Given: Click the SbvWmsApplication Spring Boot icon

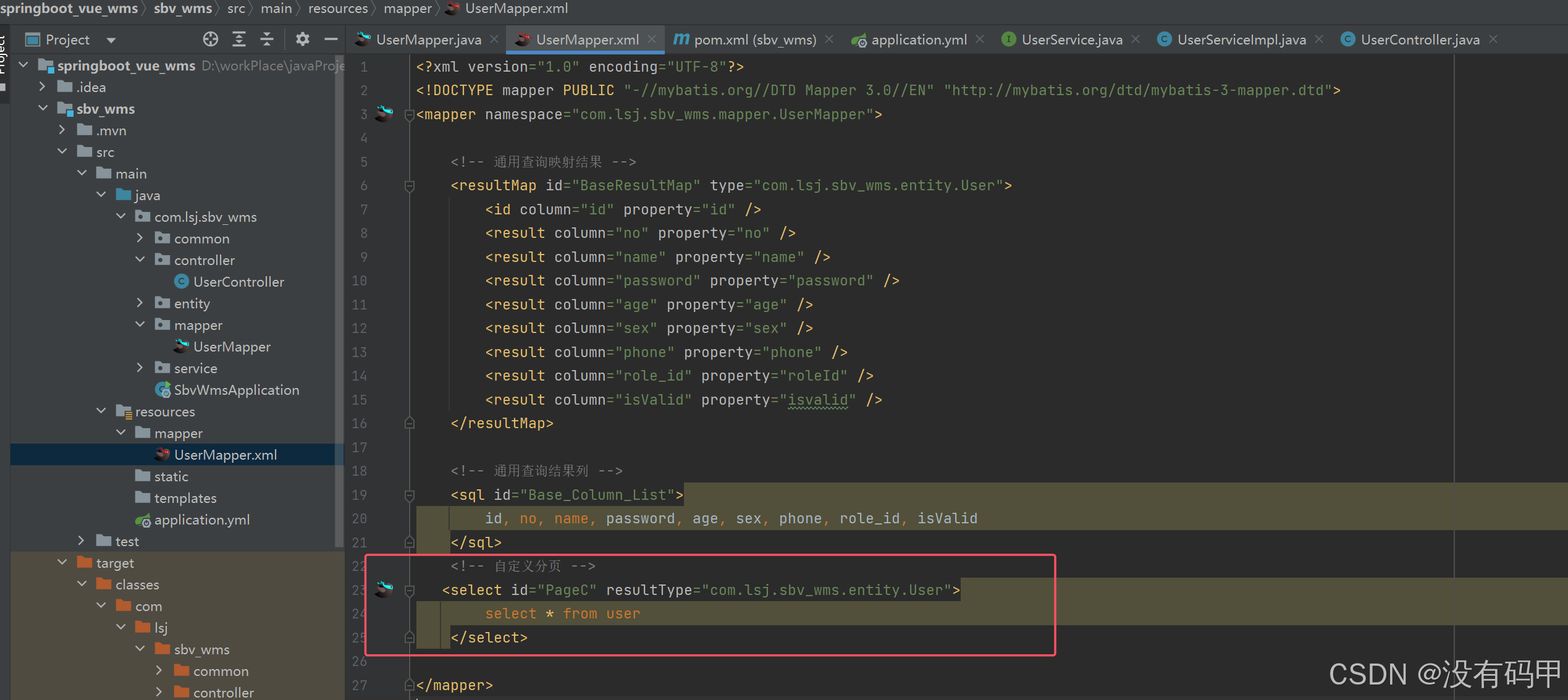Looking at the screenshot, I should (x=162, y=390).
